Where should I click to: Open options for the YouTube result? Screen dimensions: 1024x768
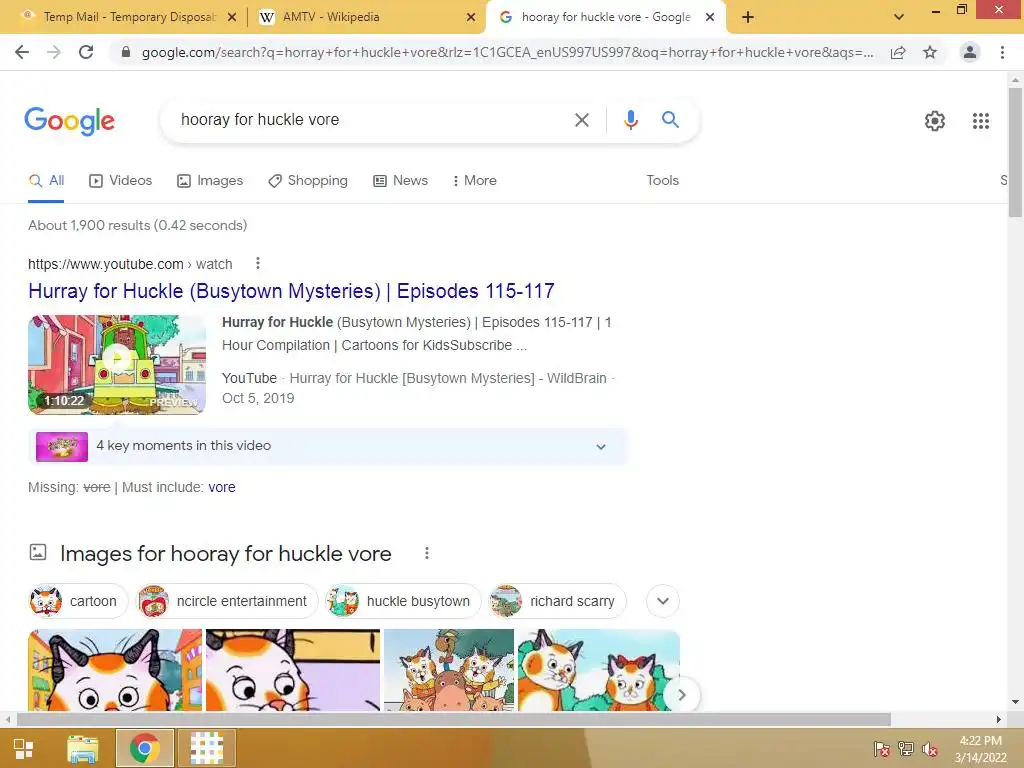[258, 263]
